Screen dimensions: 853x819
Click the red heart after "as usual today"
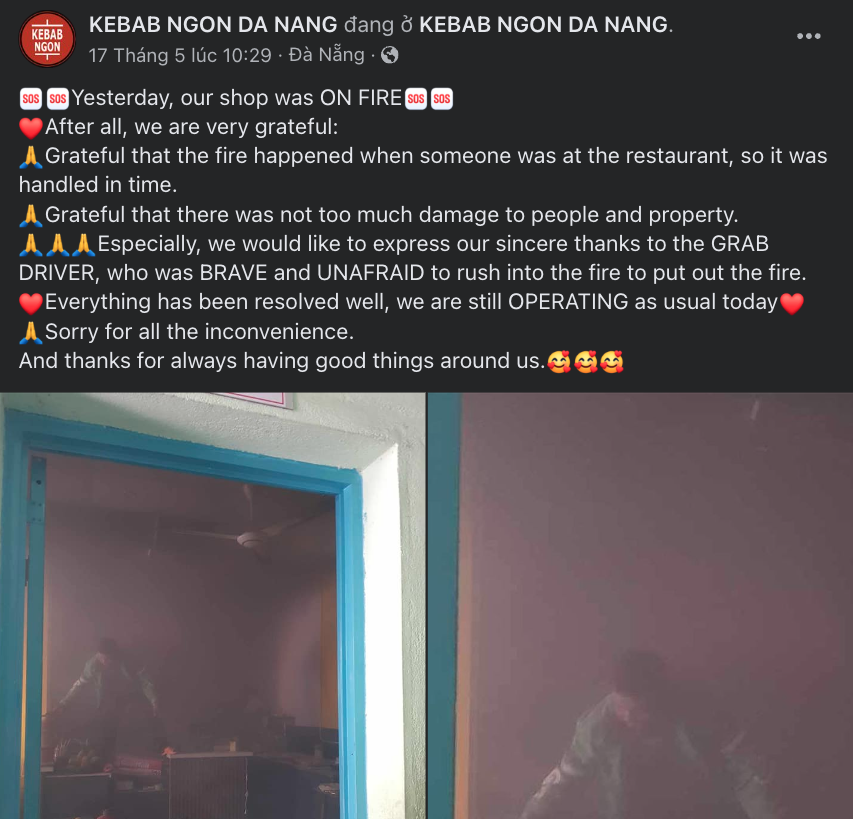(792, 303)
